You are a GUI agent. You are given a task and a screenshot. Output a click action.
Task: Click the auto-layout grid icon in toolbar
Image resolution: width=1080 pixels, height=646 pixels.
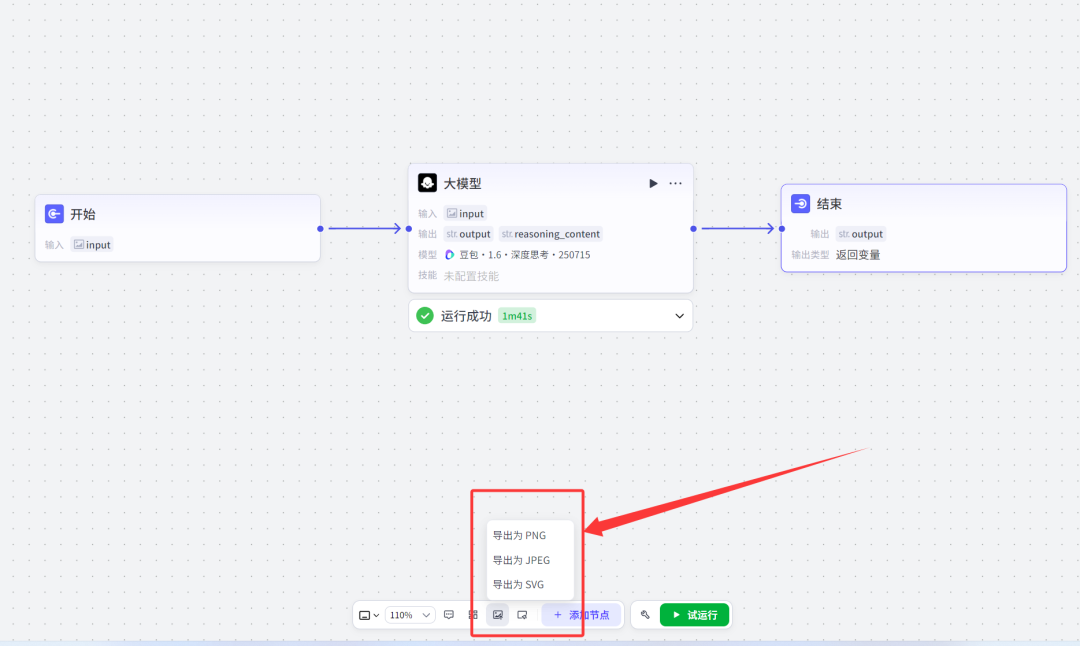point(472,614)
